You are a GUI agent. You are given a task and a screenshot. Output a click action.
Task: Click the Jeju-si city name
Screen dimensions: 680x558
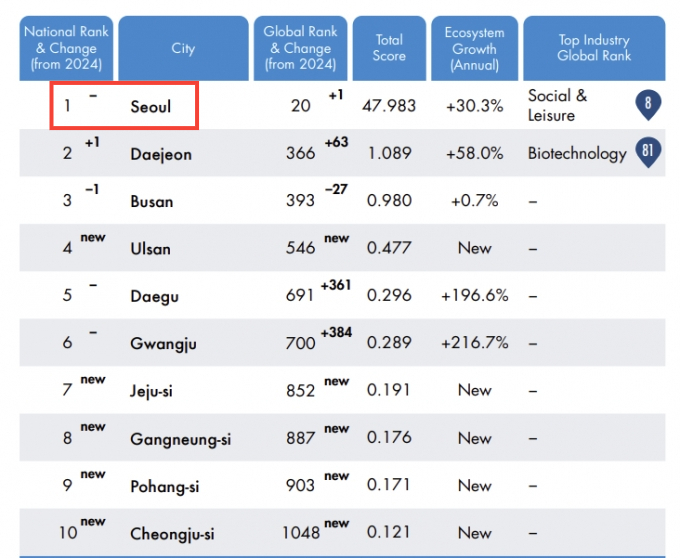coord(151,391)
